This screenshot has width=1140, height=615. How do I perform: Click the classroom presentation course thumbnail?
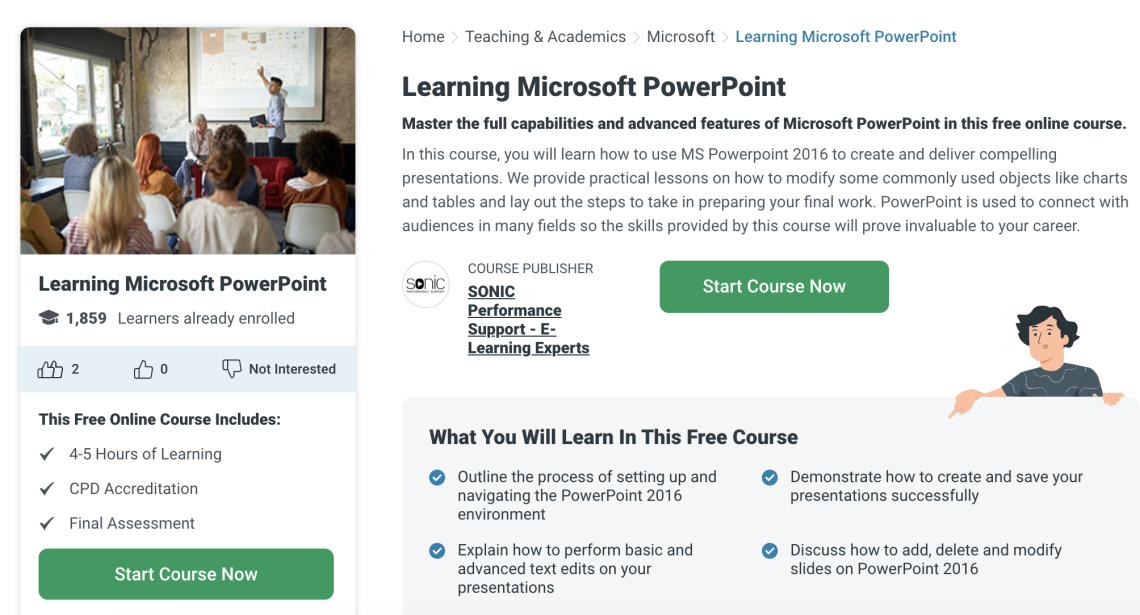(186, 139)
